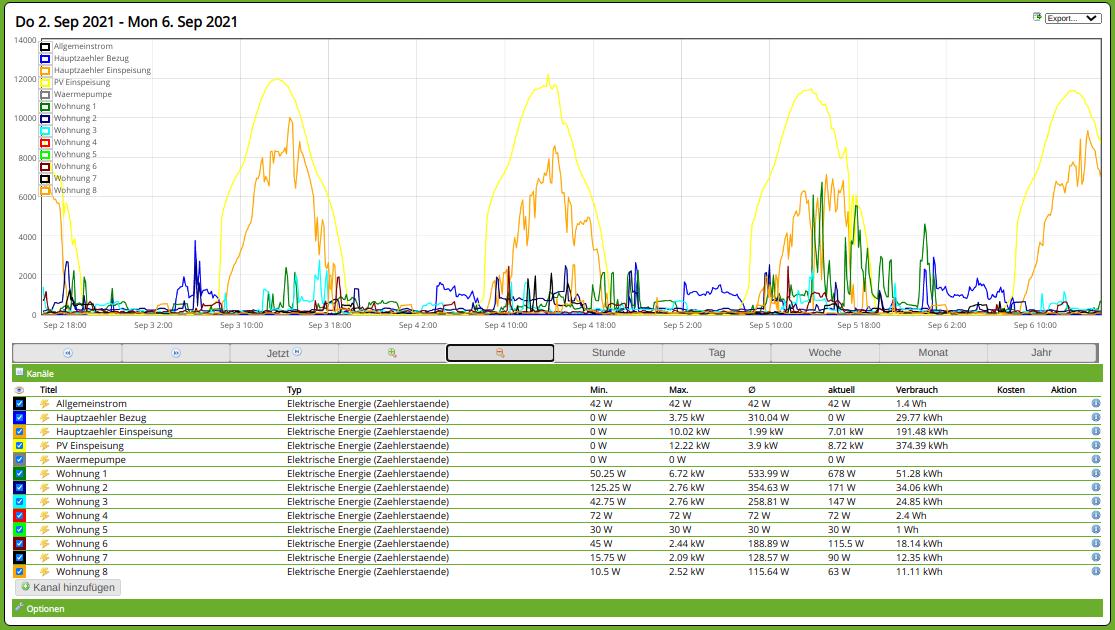Collapse the Kanäle section
The image size is (1115, 630).
coord(558,373)
